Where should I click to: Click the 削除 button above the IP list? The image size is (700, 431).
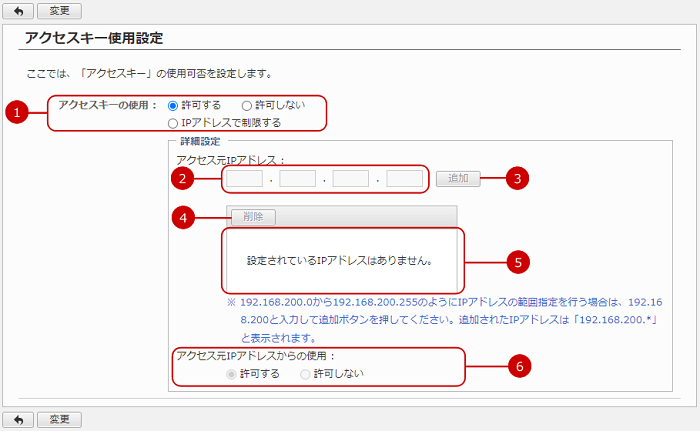pyautogui.click(x=253, y=216)
